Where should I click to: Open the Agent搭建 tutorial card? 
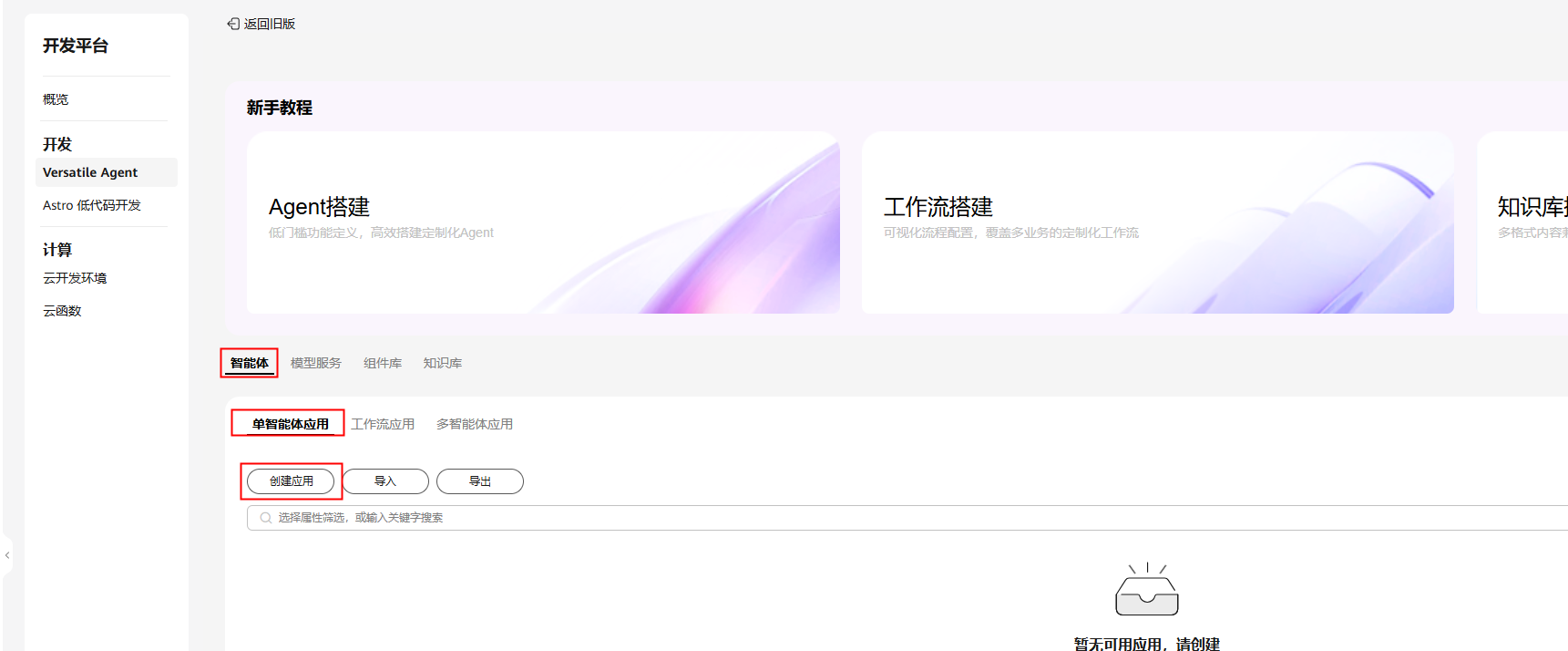[x=542, y=222]
